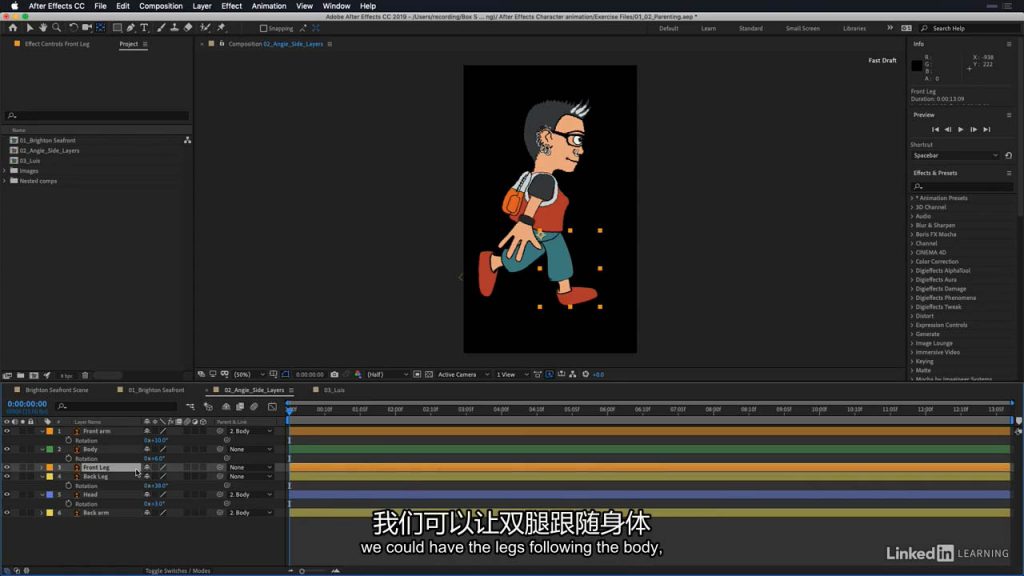The height and width of the screenshot is (576, 1024).
Task: Select the Type tool
Action: point(144,28)
